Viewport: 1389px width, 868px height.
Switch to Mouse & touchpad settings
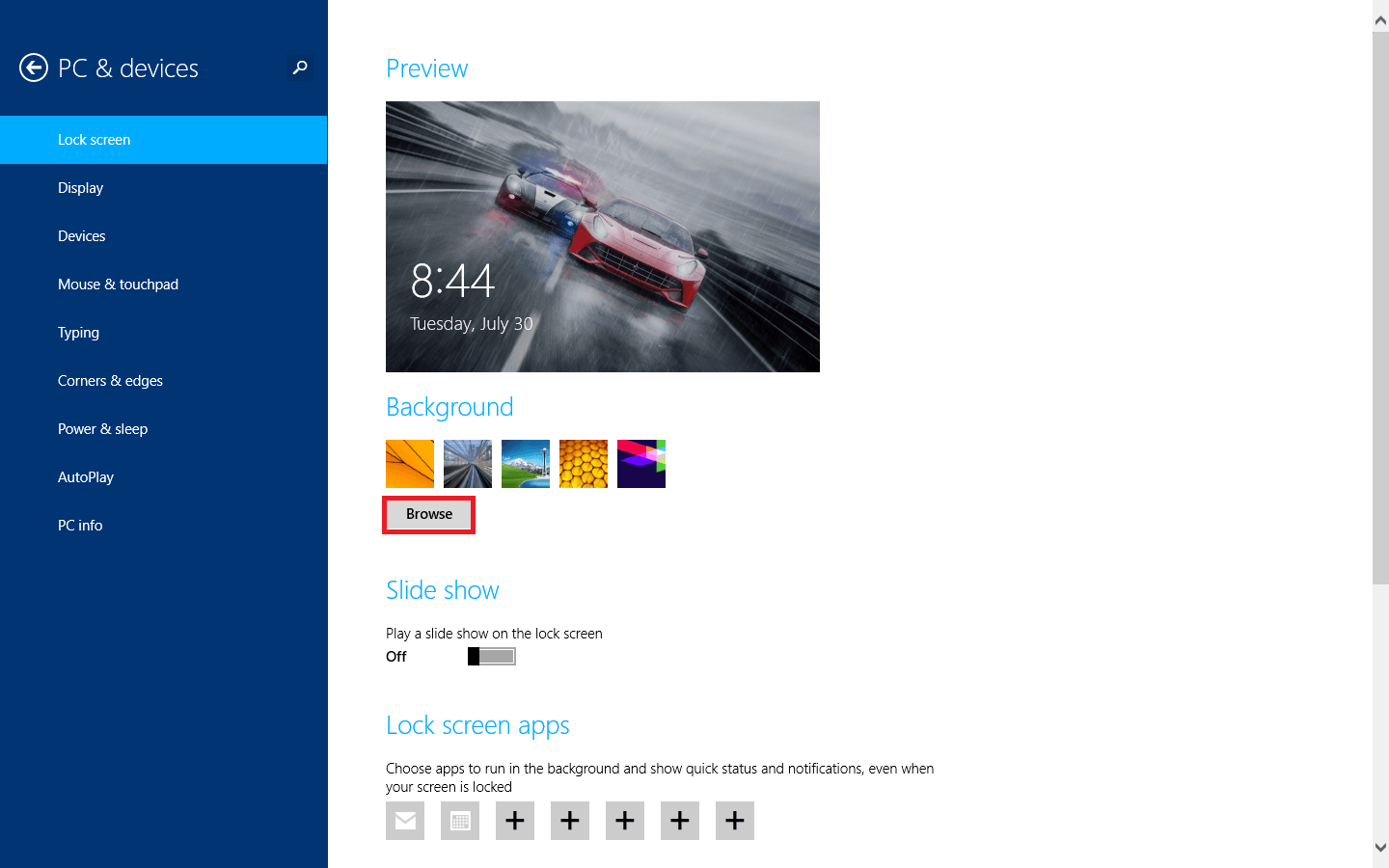click(118, 284)
